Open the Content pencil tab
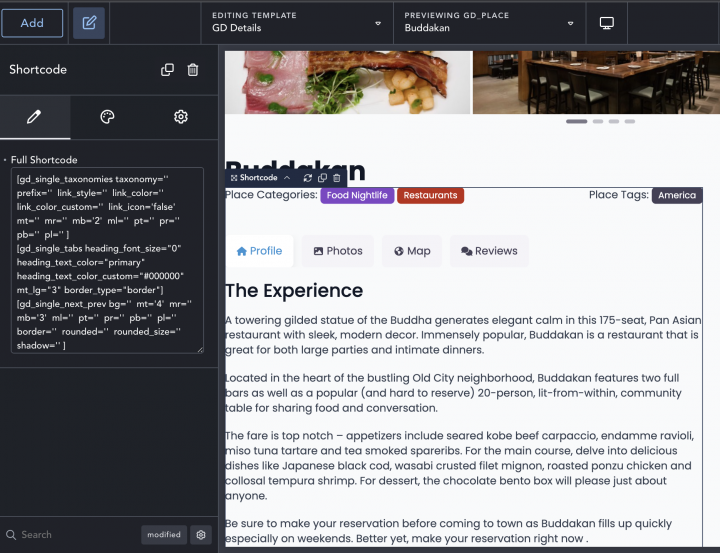The image size is (720, 553). coord(35,117)
